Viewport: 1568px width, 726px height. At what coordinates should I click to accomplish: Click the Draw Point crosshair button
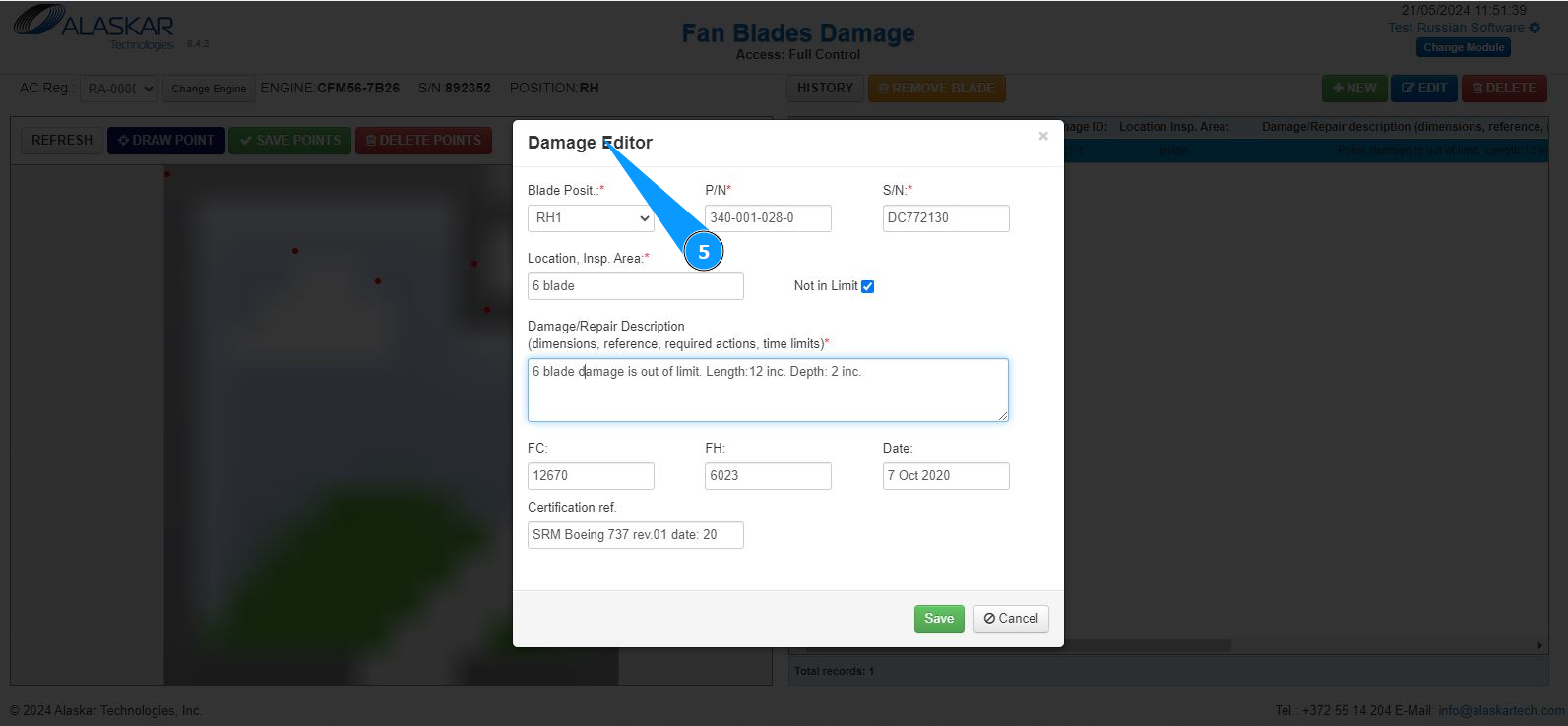pyautogui.click(x=166, y=140)
